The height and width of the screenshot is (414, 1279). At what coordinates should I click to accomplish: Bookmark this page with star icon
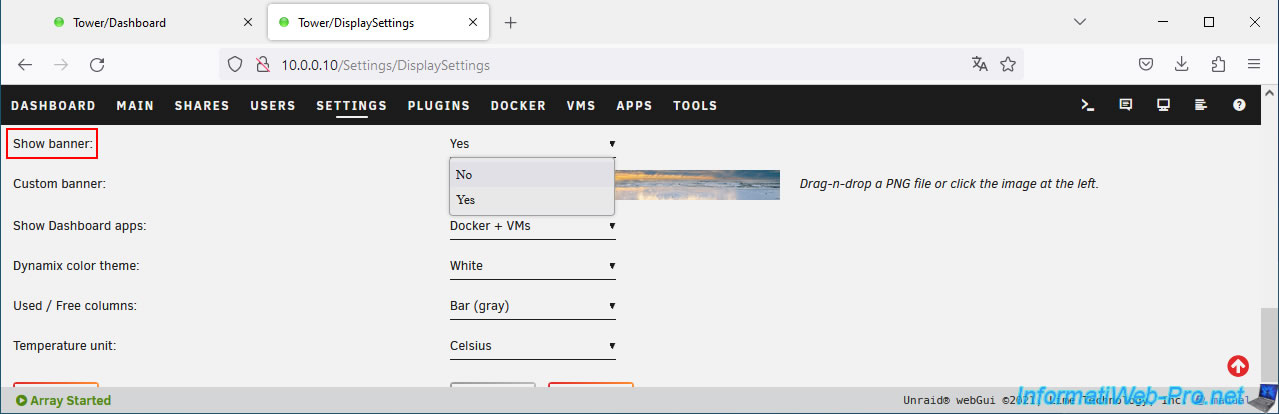1008,64
